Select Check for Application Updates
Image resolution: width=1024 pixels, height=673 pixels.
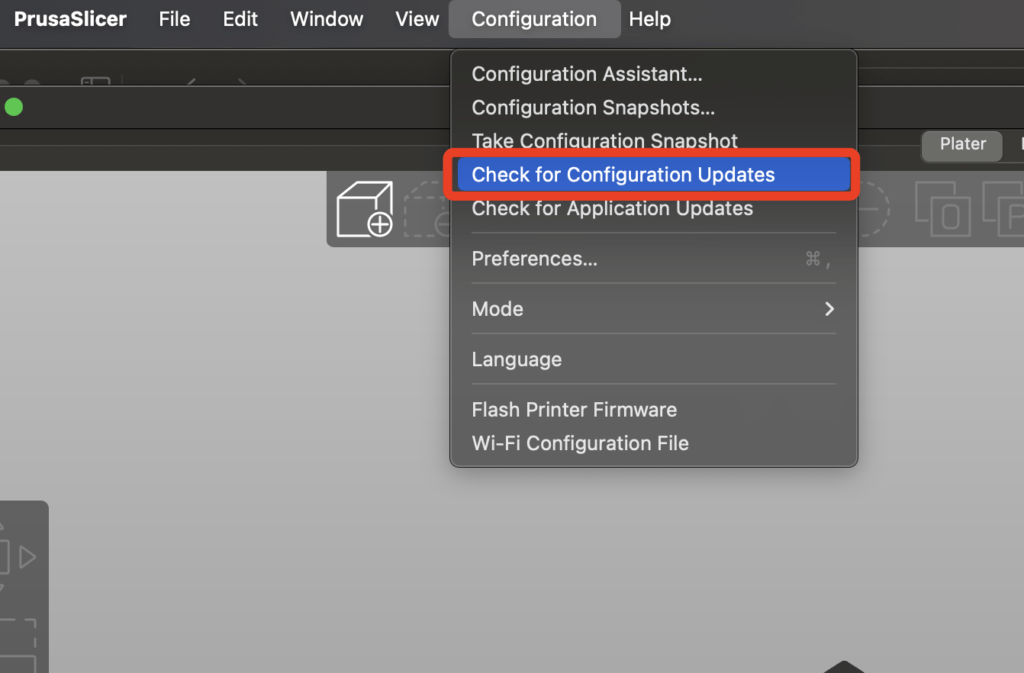pyautogui.click(x=612, y=208)
